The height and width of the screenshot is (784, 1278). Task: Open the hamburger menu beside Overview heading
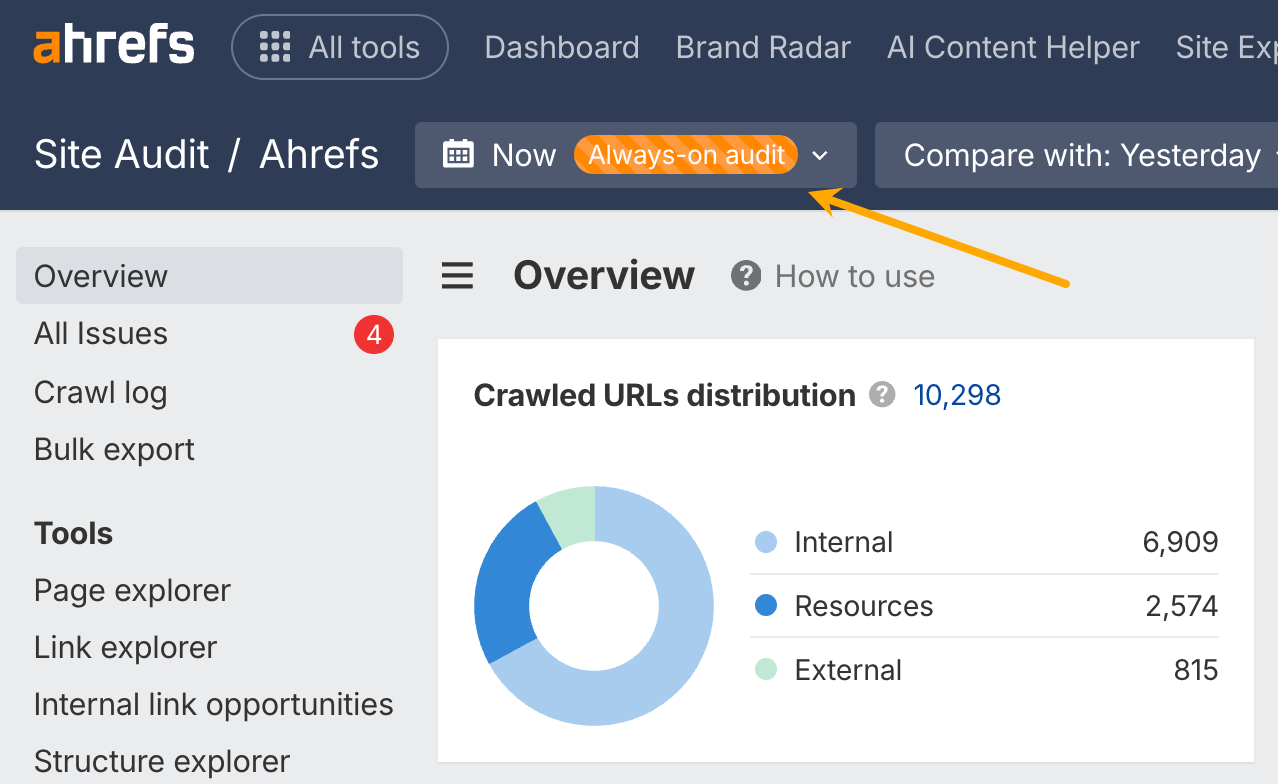[457, 276]
